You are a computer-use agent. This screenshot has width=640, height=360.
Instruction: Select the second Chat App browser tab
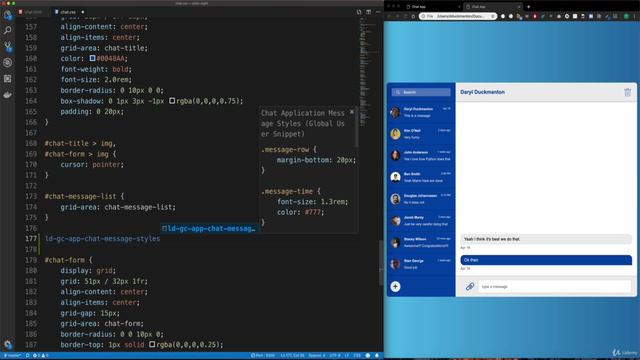(x=493, y=7)
